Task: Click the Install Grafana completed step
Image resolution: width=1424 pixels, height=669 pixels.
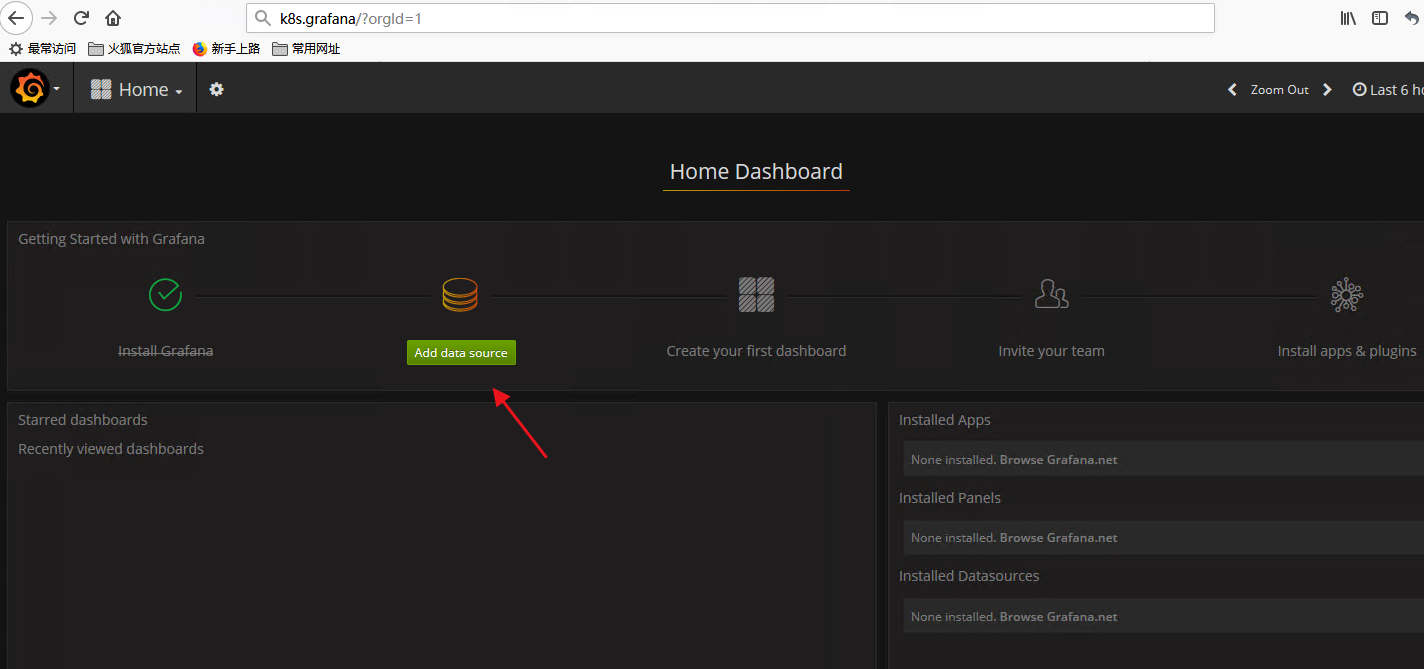Action: coord(165,351)
